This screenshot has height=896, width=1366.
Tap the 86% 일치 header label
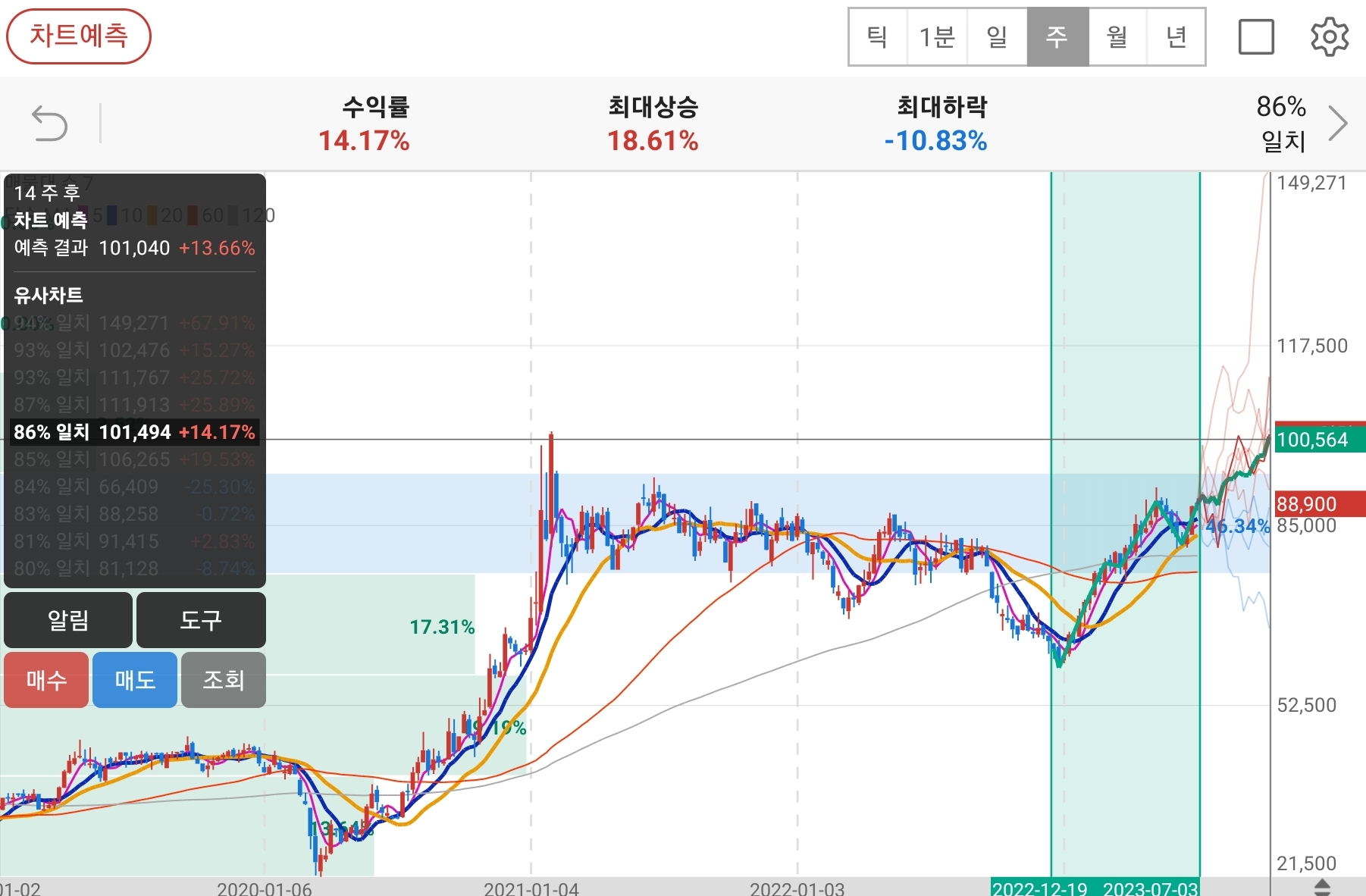coord(1281,124)
